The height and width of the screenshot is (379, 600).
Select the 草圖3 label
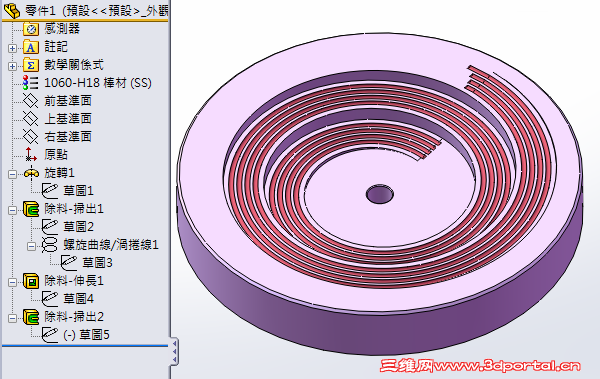pyautogui.click(x=98, y=263)
